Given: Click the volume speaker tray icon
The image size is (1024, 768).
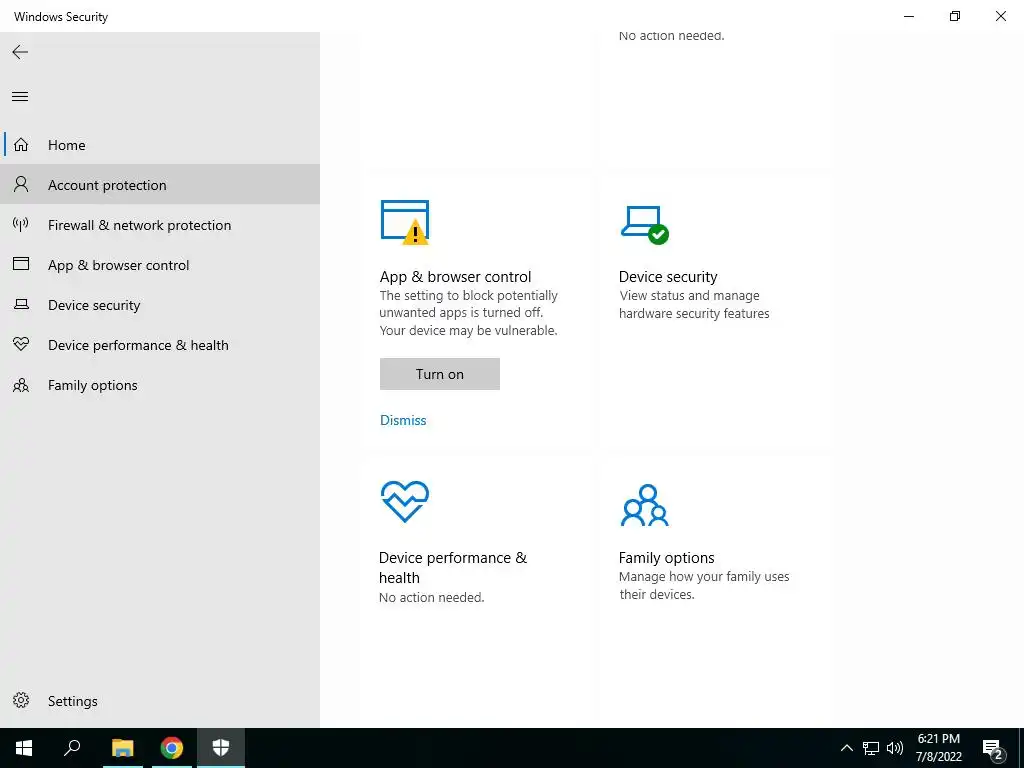Looking at the screenshot, I should click(895, 748).
